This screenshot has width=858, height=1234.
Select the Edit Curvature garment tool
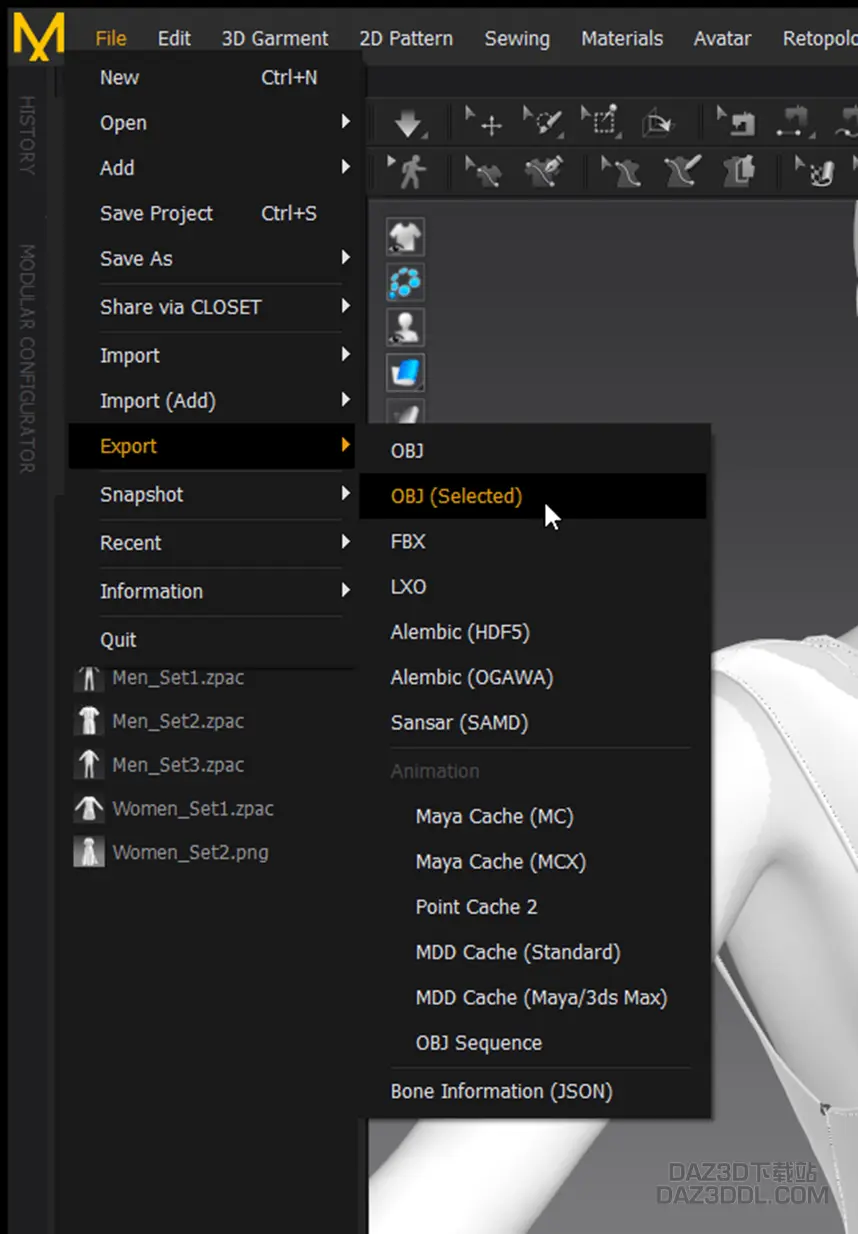pos(485,172)
